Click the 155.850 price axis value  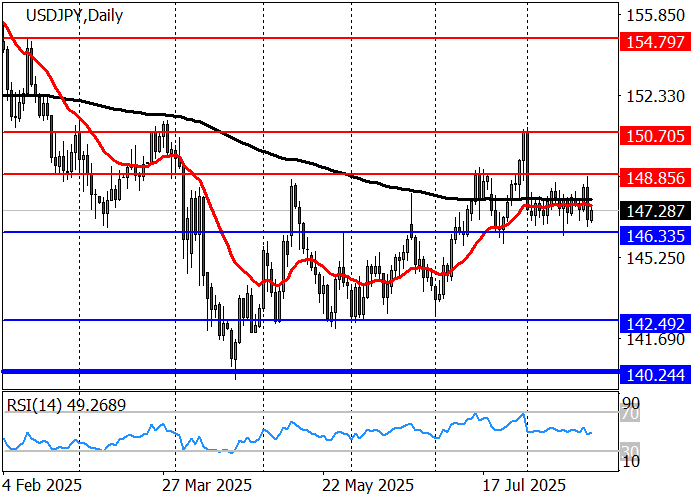coord(655,15)
